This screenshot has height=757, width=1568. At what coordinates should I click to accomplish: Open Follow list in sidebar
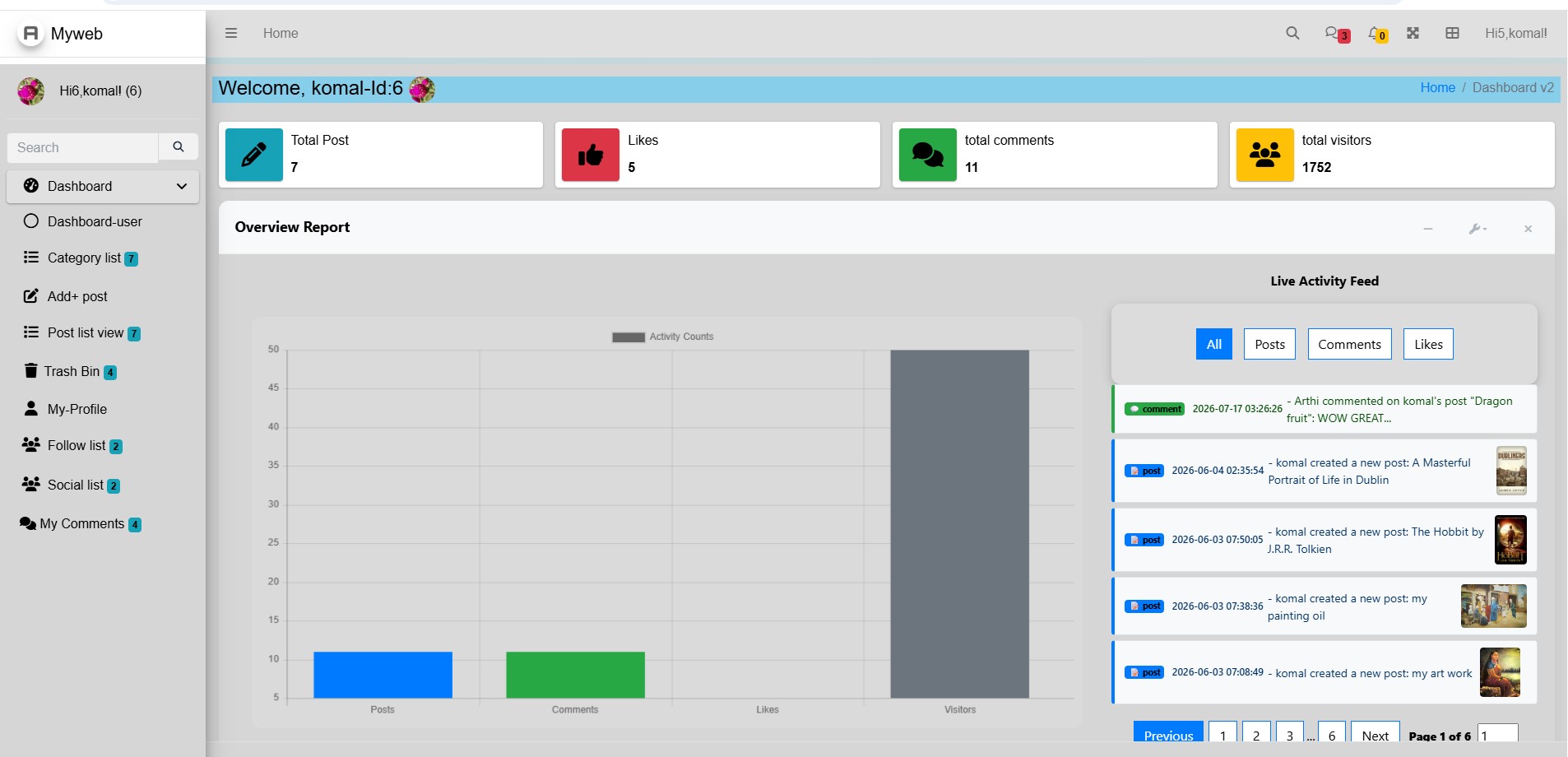tap(85, 446)
